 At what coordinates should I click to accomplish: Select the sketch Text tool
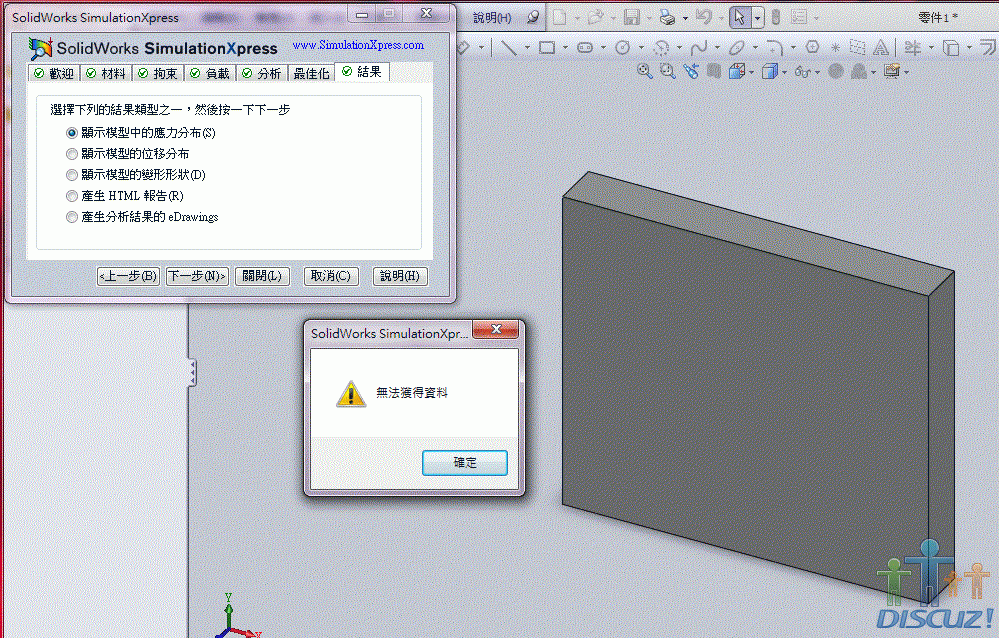pyautogui.click(x=881, y=47)
